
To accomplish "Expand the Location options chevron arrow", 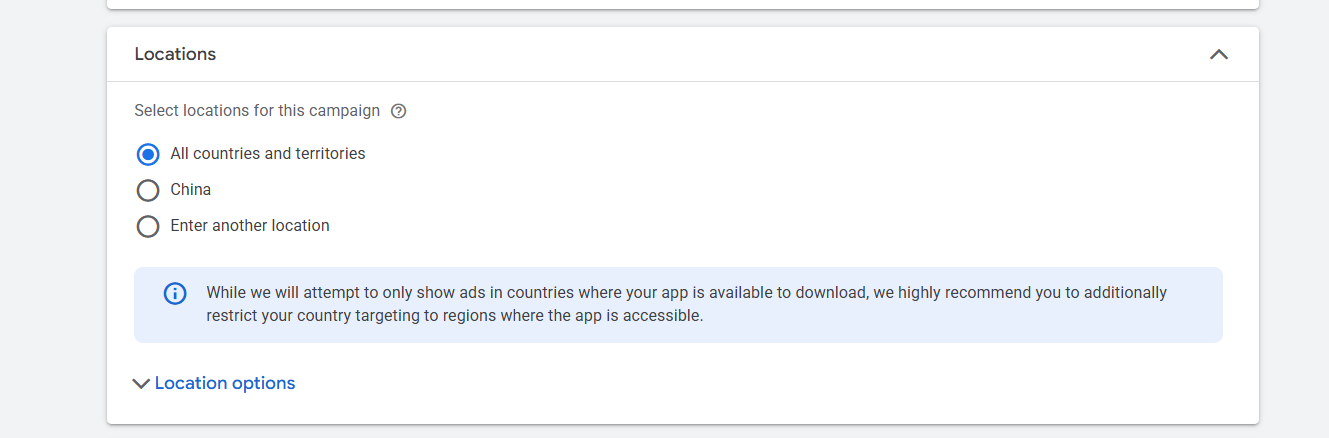I will coord(141,384).
